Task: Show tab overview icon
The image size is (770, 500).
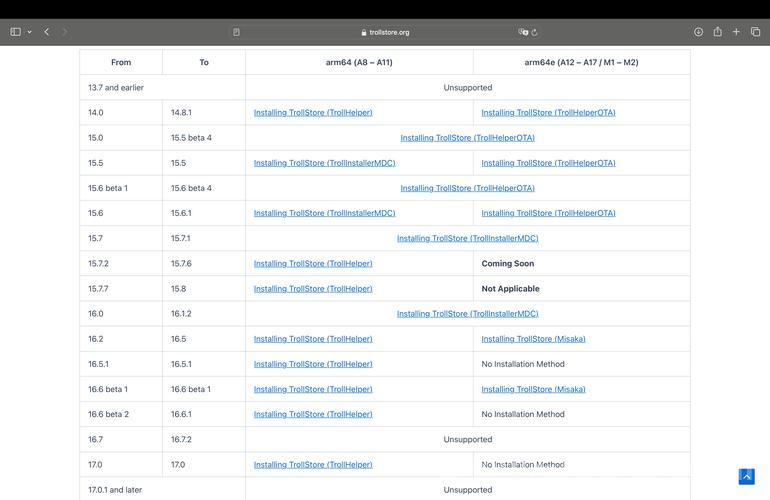Action: [755, 32]
